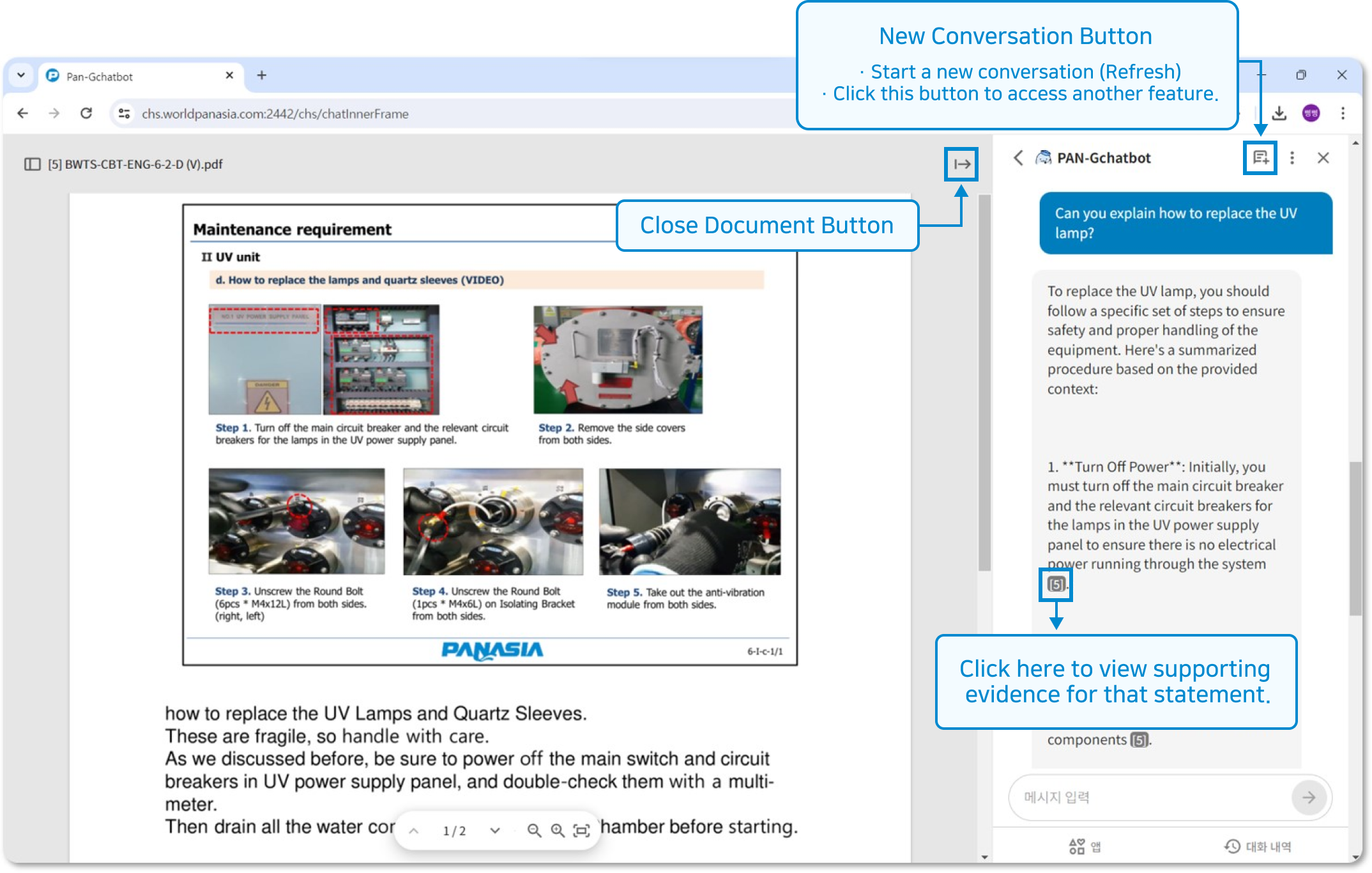The width and height of the screenshot is (1372, 873).
Task: Click the new conversation icon in chatbot header
Action: [1260, 158]
